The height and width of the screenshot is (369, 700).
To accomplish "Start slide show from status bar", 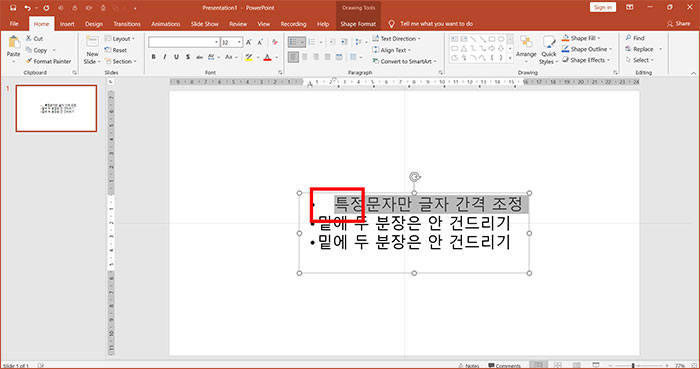I will tap(596, 365).
